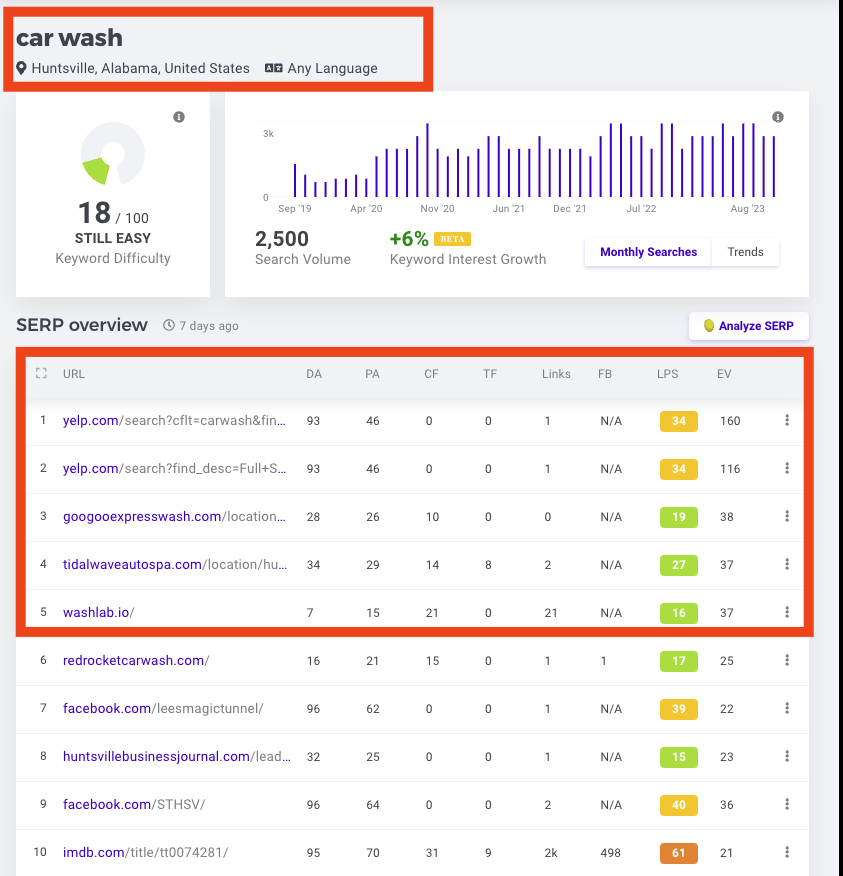Open the washlab.io link
843x876 pixels.
pyautogui.click(x=98, y=613)
